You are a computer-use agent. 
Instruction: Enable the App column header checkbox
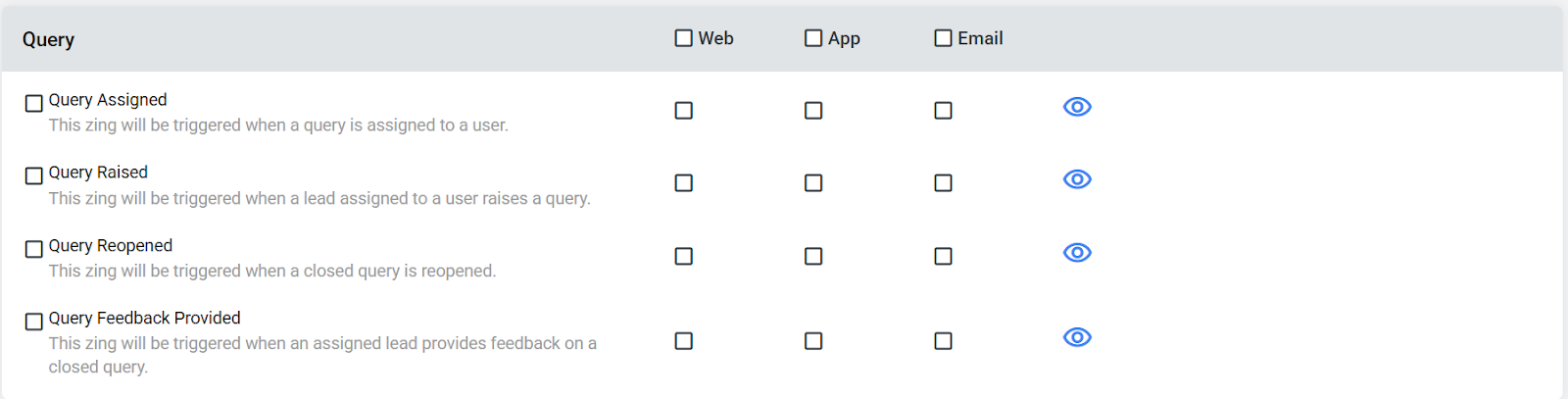[813, 38]
